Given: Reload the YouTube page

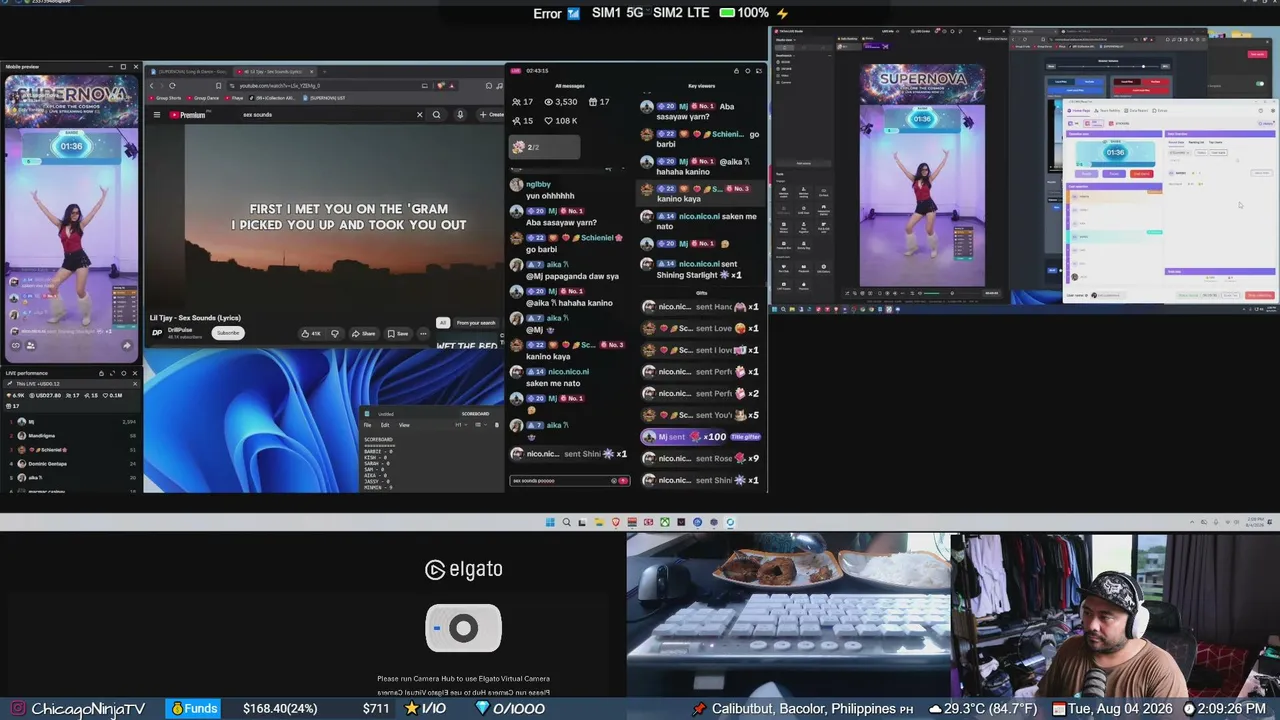Looking at the screenshot, I should pos(172,86).
